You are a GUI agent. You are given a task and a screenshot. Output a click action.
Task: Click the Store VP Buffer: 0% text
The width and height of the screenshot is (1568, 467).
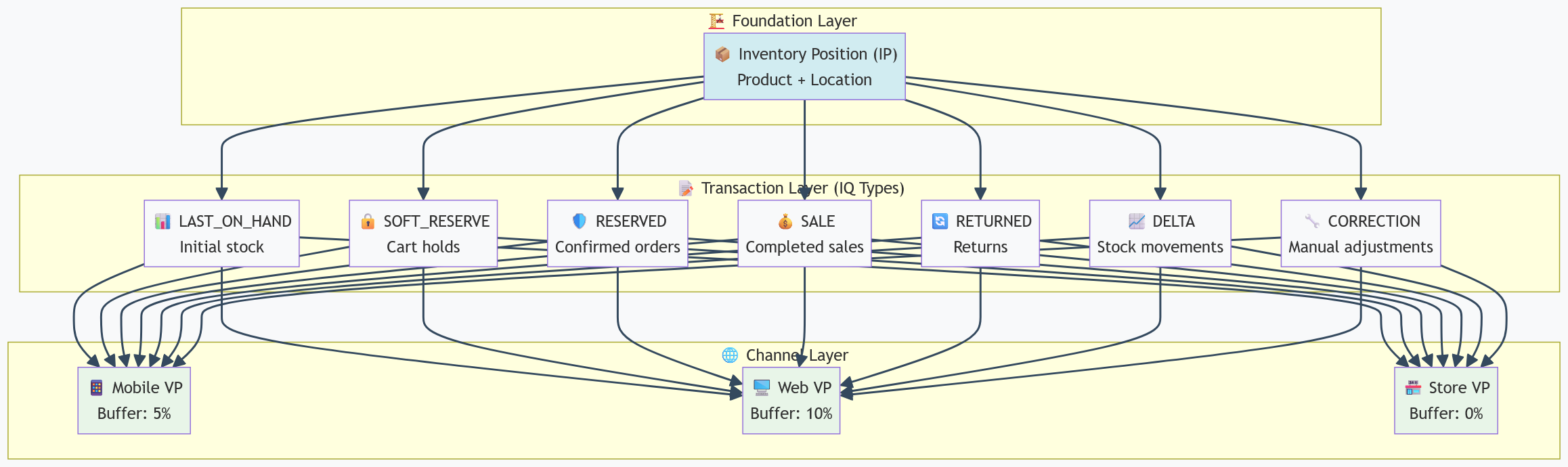point(1446,414)
